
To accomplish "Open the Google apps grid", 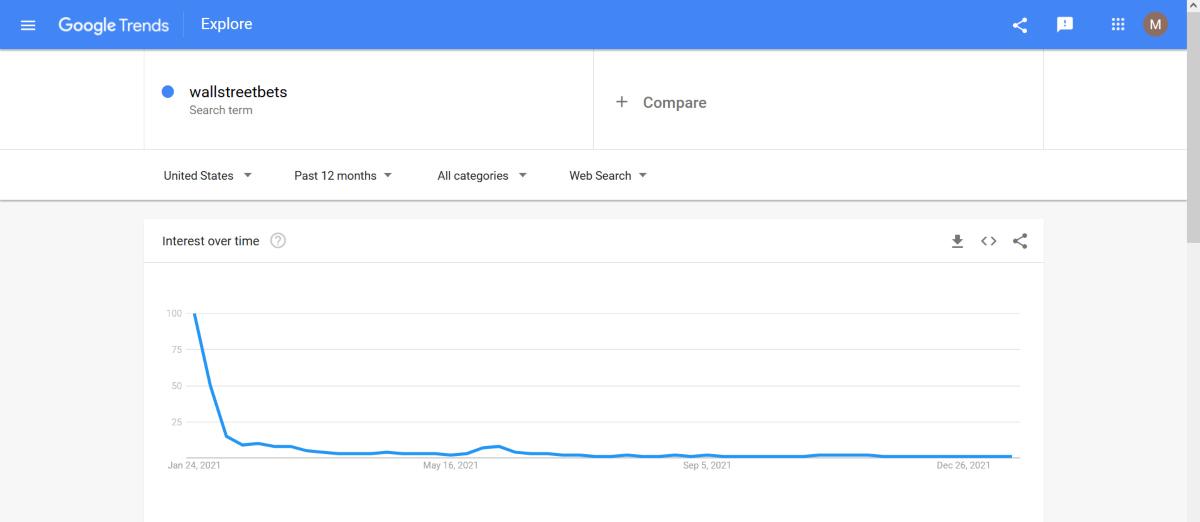I will click(1118, 25).
